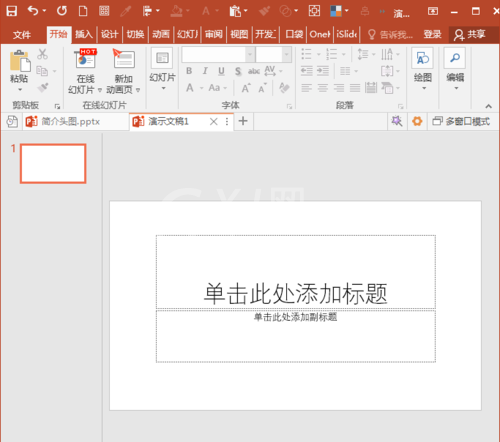500x442 pixels.
Task: Open the 绘图 drawing menu
Action: (x=422, y=68)
